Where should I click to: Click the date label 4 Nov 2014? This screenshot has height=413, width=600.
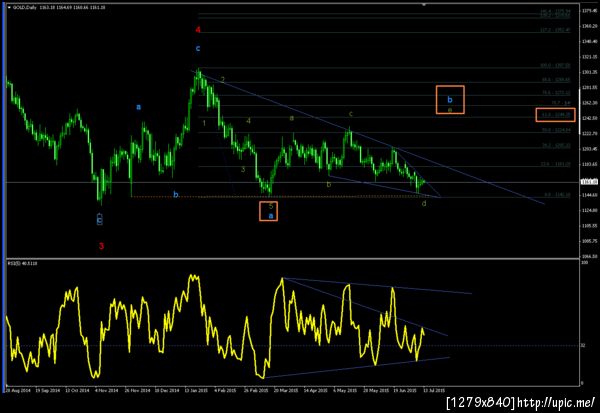pos(107,390)
